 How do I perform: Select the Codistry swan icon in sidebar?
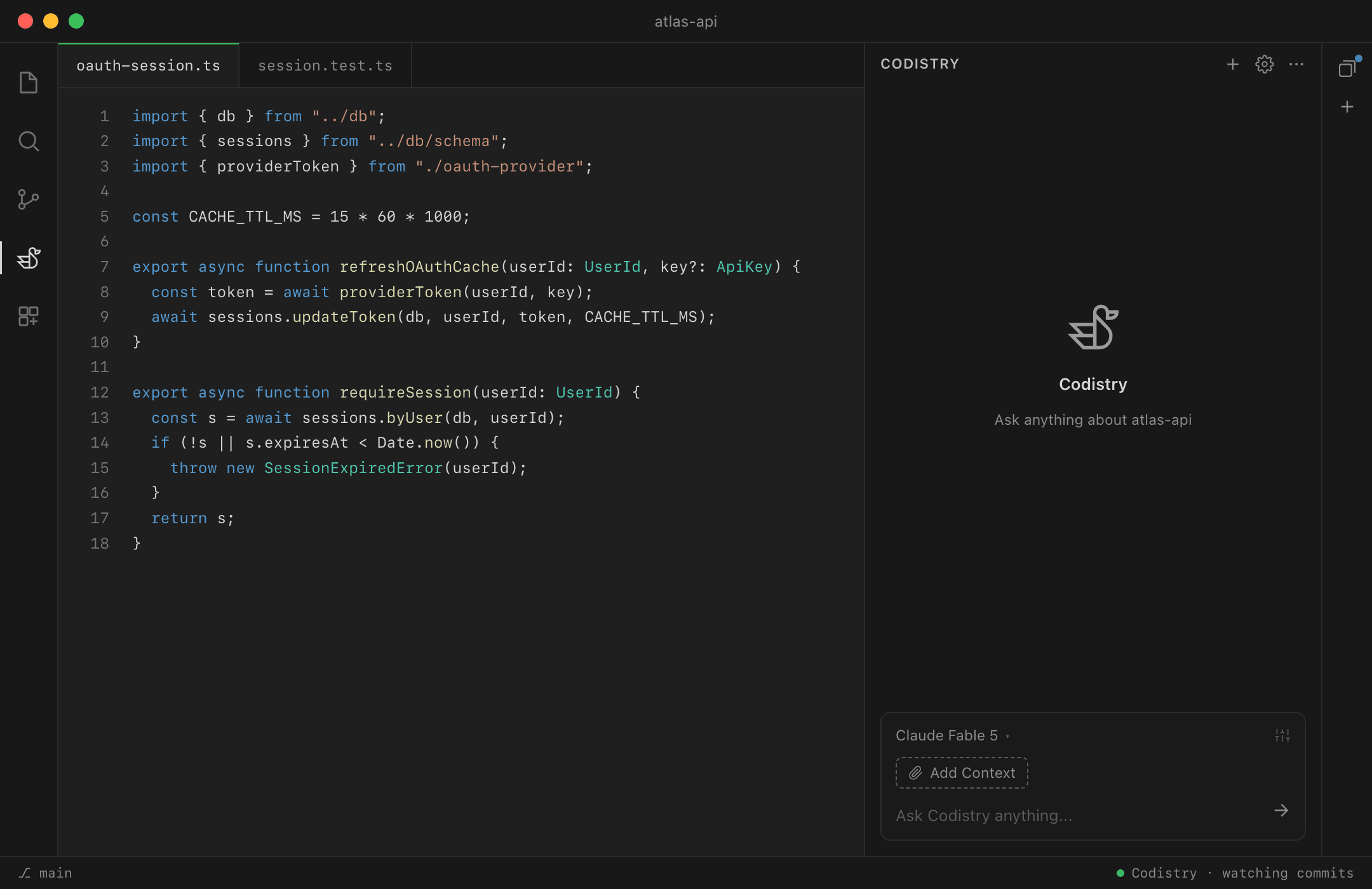pyautogui.click(x=29, y=258)
